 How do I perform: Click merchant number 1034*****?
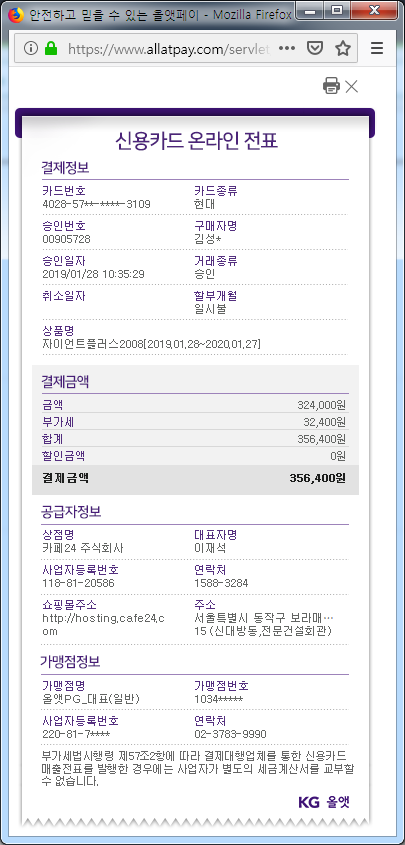coord(219,699)
